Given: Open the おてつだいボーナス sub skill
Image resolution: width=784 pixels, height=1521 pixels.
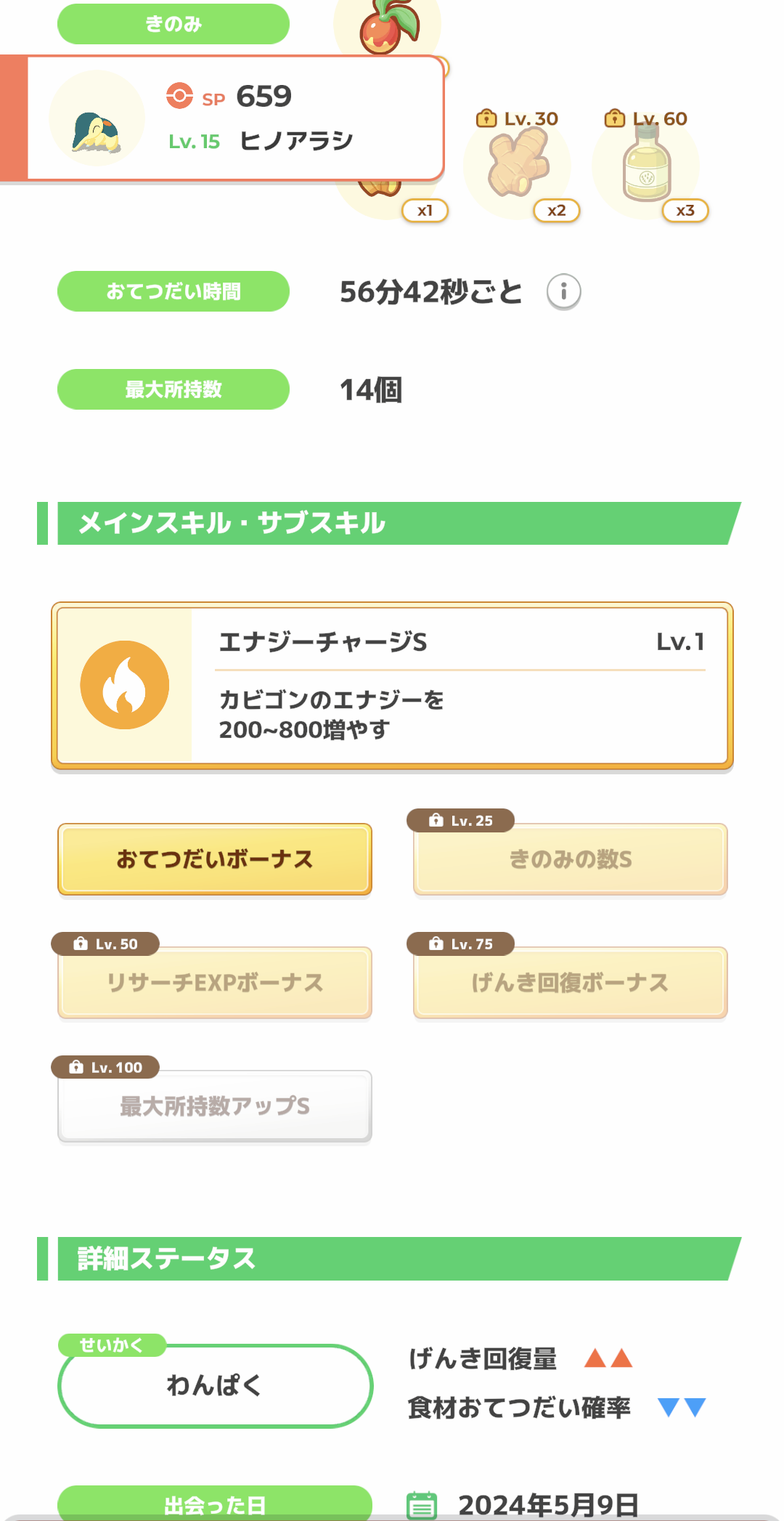Looking at the screenshot, I should coord(215,859).
